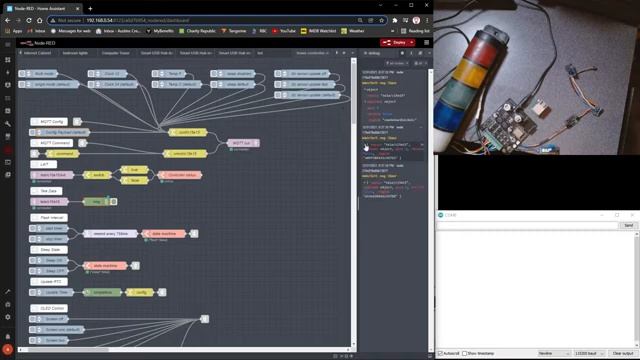Select the MQTT out node
640x360 pixels.
pos(243,143)
